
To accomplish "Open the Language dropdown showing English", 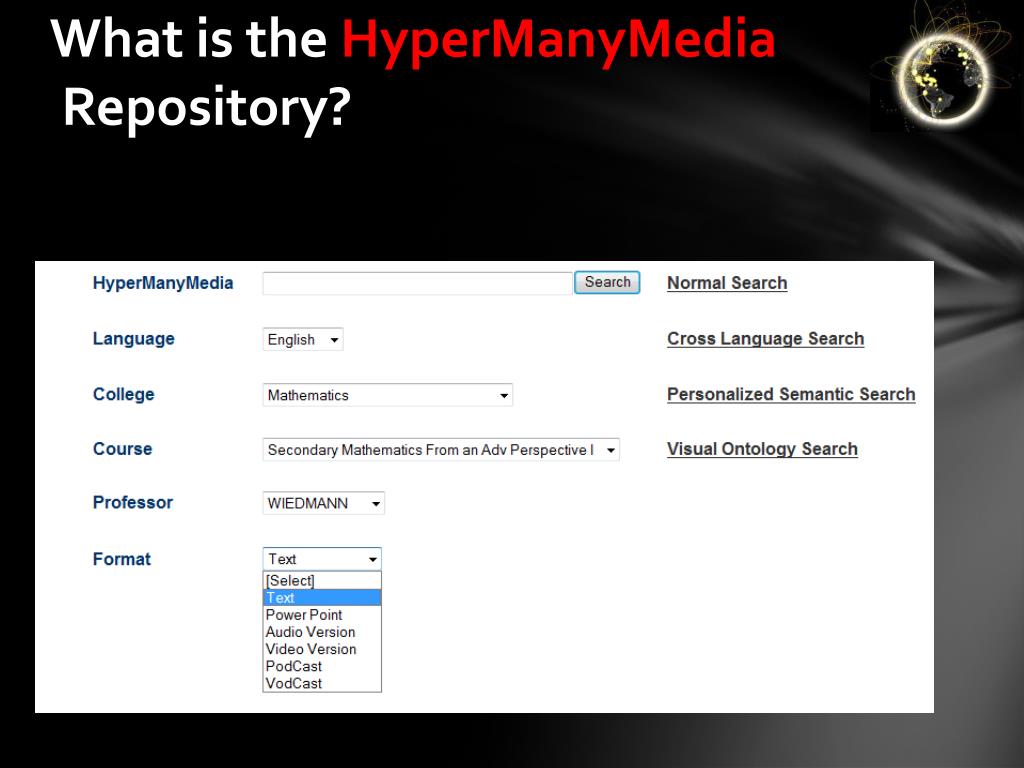I will pos(303,340).
